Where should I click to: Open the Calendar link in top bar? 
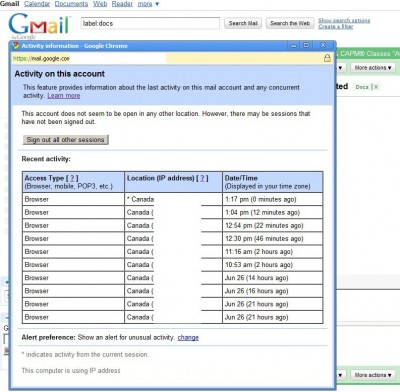click(37, 4)
